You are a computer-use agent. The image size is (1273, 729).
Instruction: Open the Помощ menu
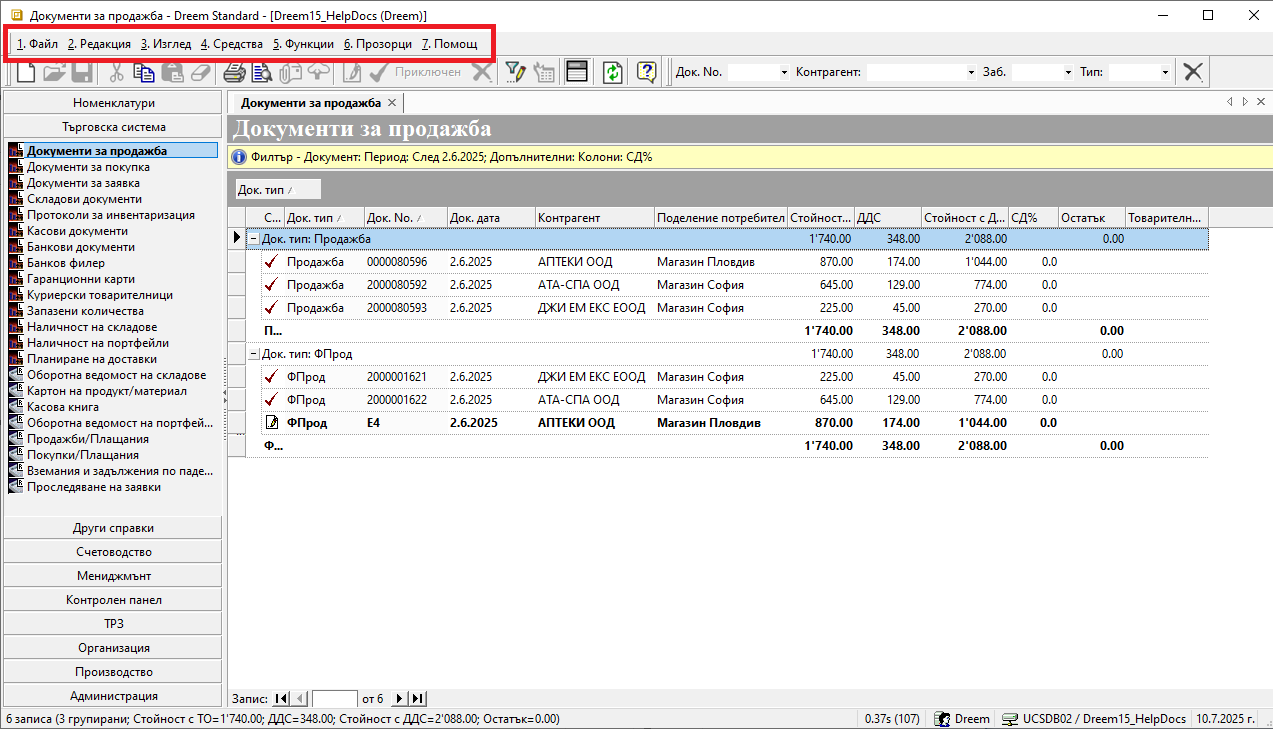[x=449, y=44]
